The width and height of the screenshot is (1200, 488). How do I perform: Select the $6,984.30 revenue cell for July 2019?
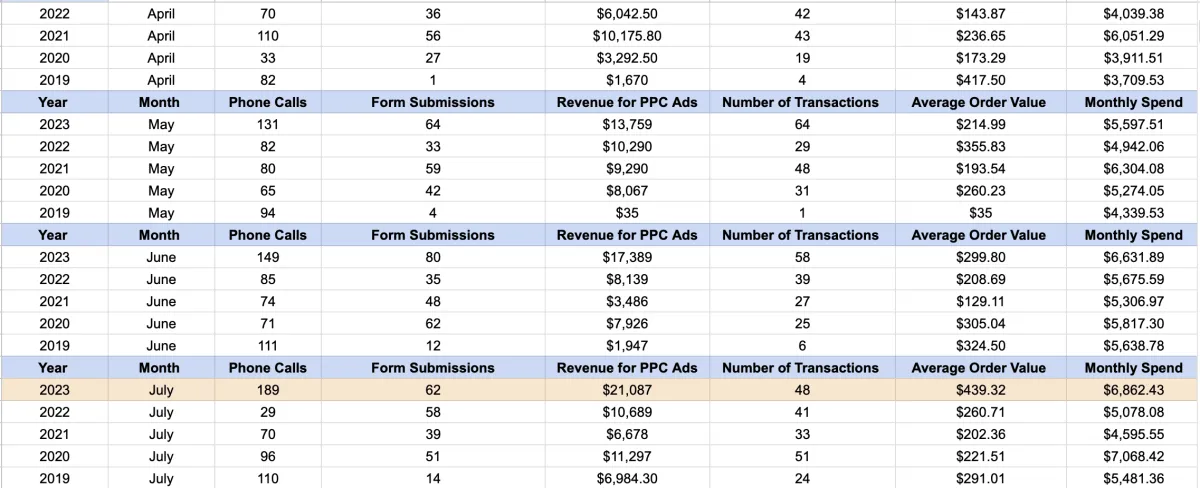click(x=627, y=479)
